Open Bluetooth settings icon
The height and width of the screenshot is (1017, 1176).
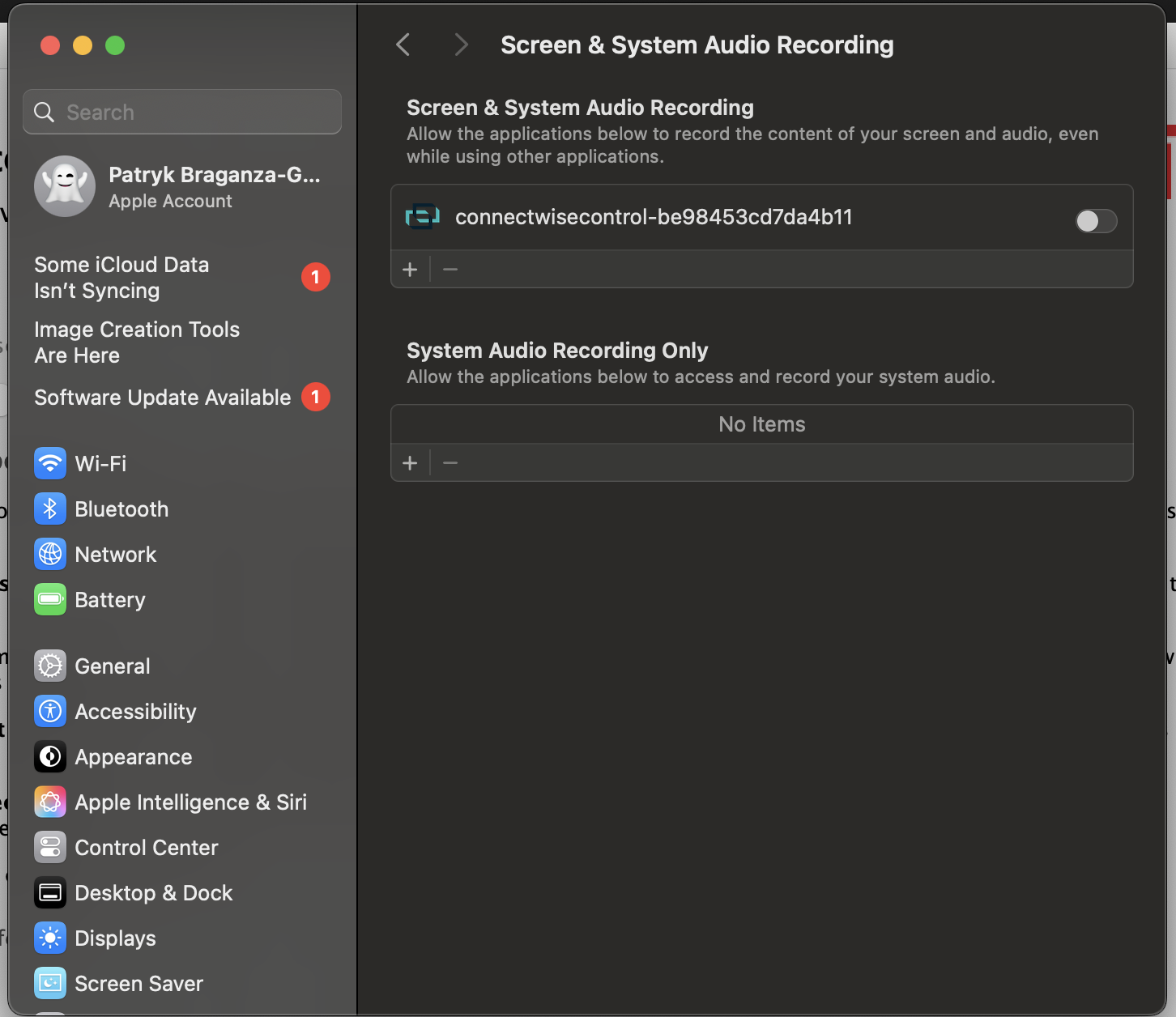click(x=50, y=509)
